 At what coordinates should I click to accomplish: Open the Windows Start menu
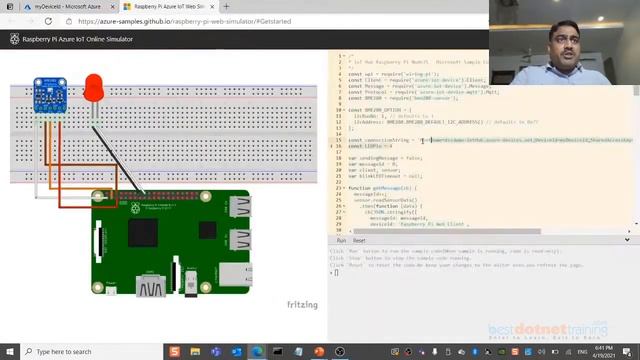(10, 351)
